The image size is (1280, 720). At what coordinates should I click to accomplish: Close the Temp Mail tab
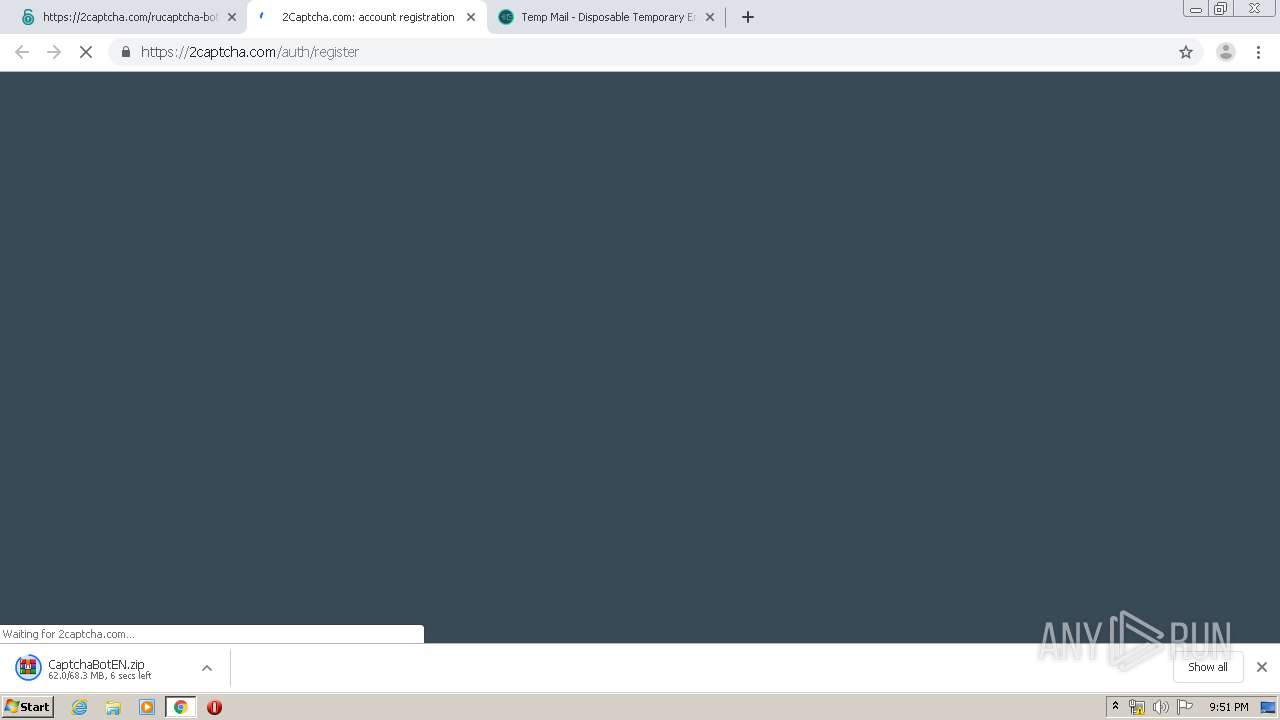tap(710, 17)
